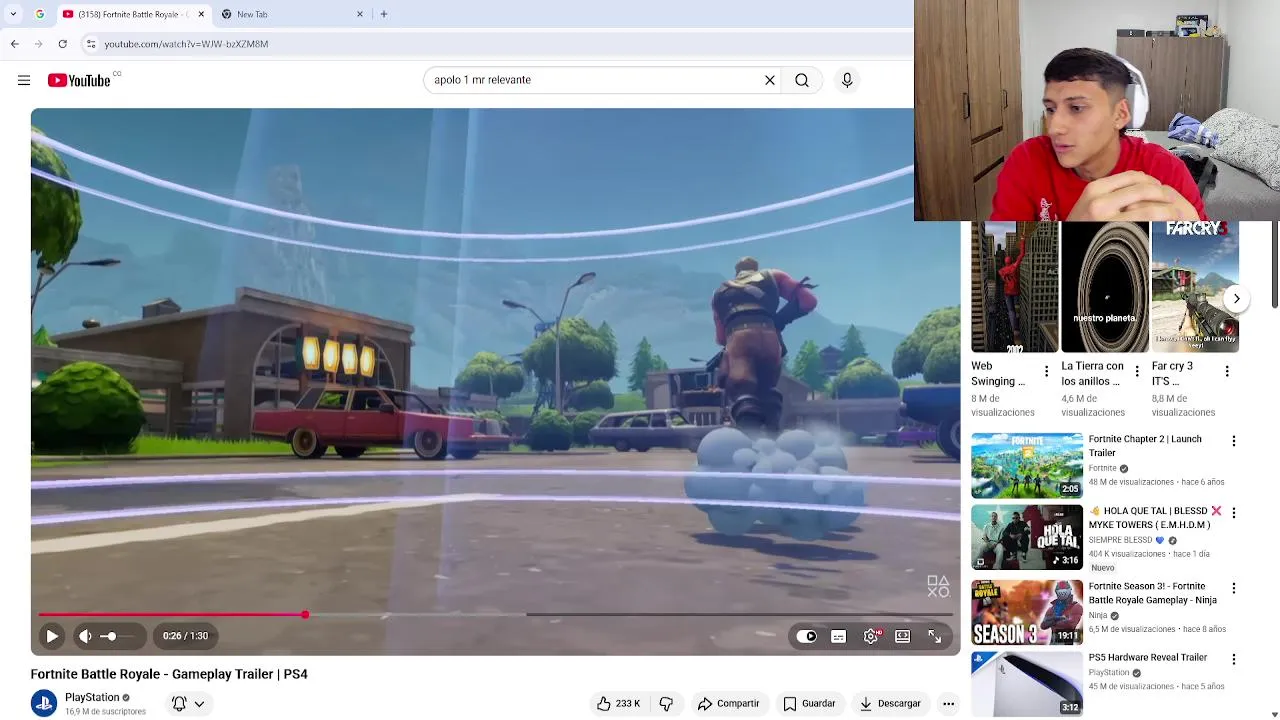The width and height of the screenshot is (1280, 720).
Task: Click Descargar download button
Action: (890, 704)
